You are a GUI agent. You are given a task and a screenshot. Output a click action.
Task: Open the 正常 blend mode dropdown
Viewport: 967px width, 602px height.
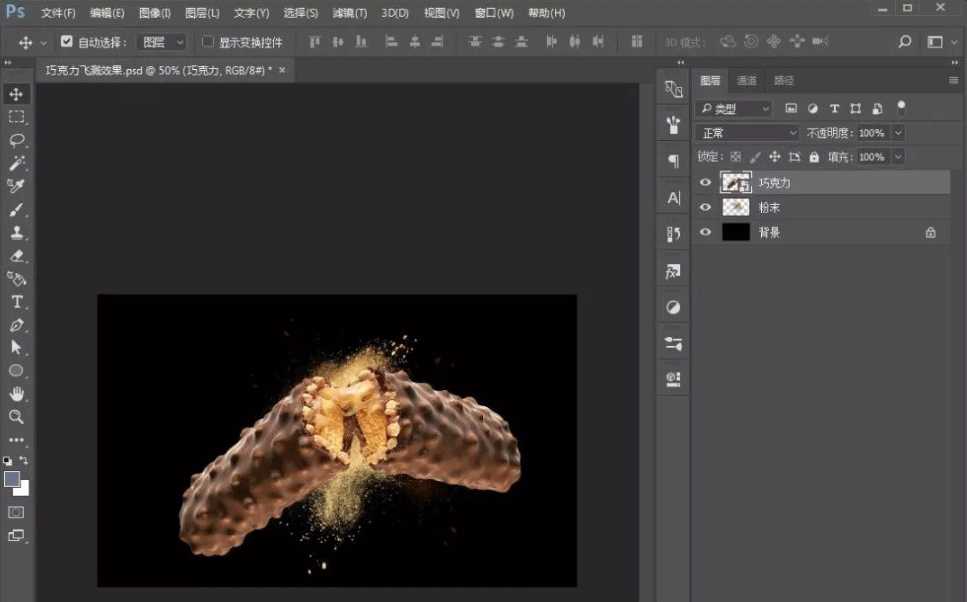click(x=748, y=133)
